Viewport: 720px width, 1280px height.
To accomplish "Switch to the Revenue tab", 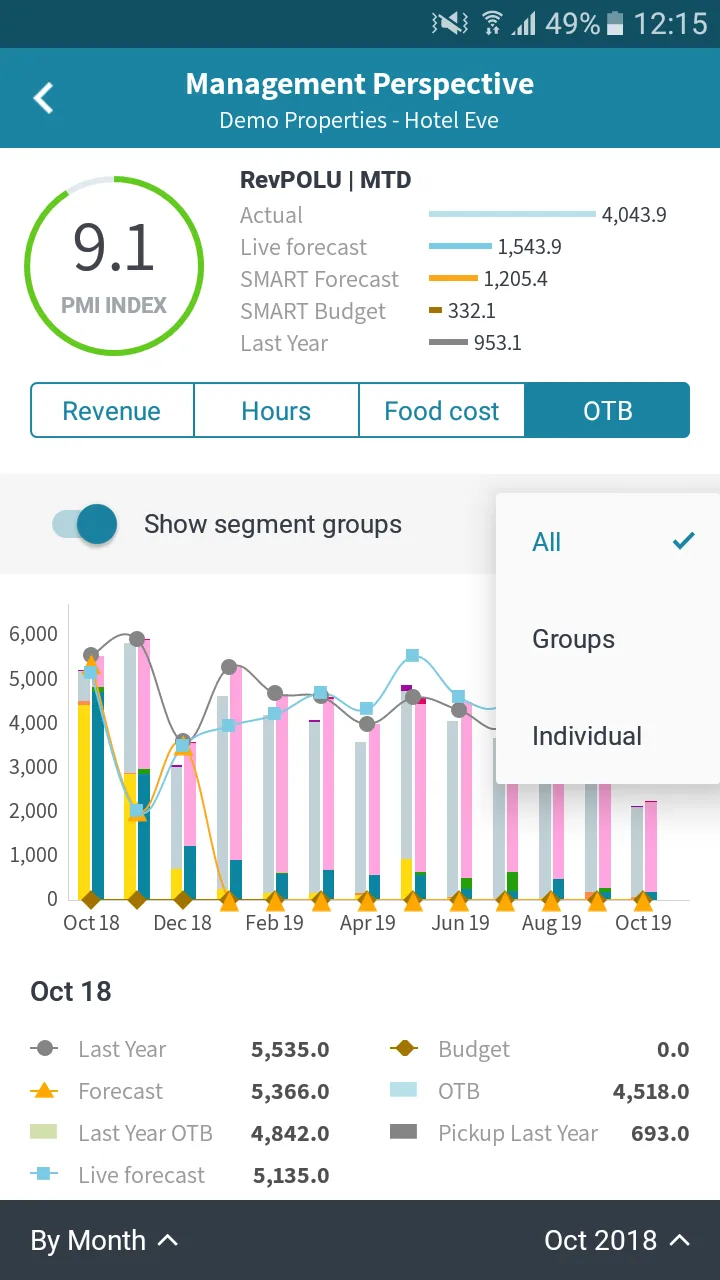I will (112, 410).
